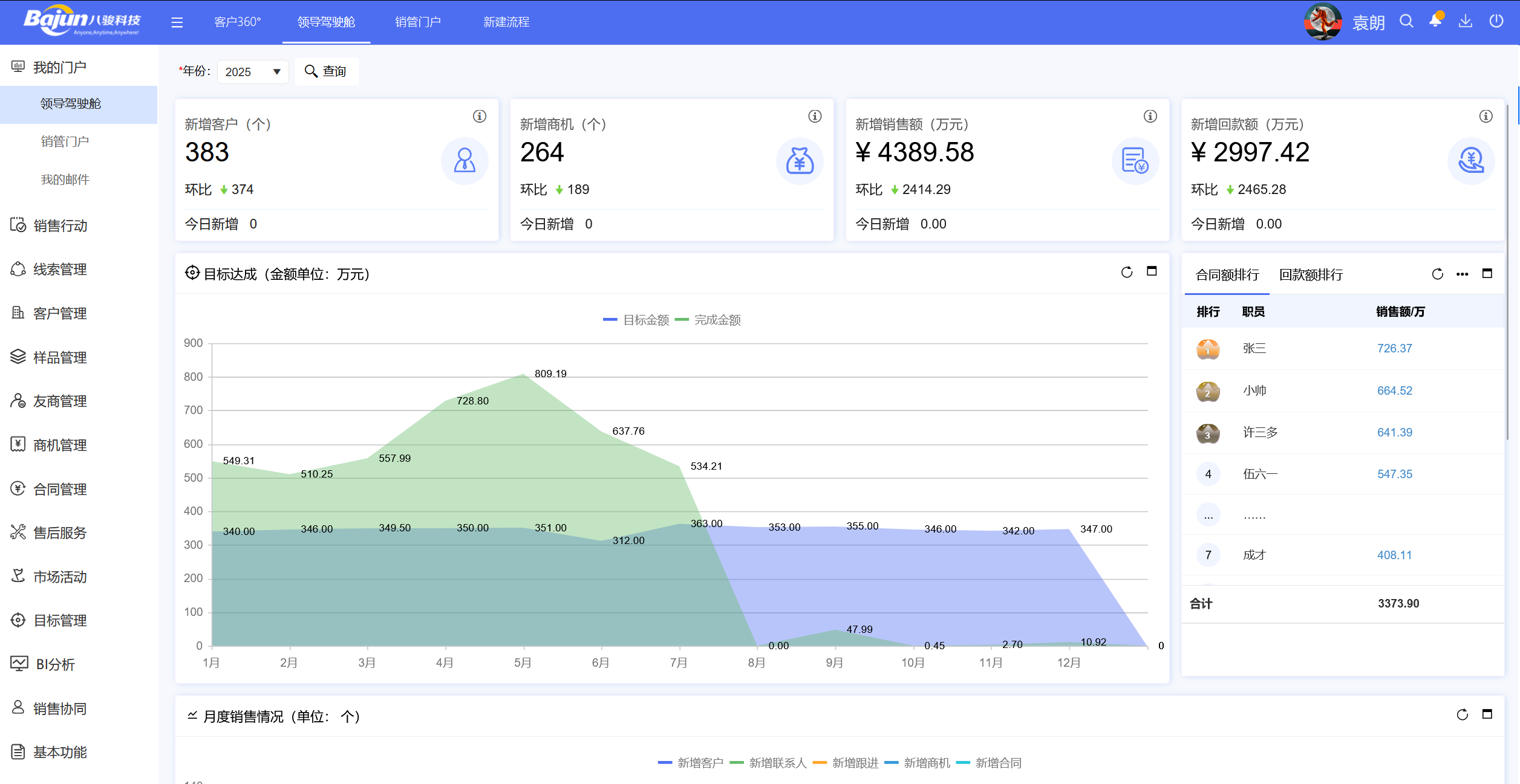This screenshot has width=1520, height=784.
Task: Open 销管门户 top navigation tab
Action: pyautogui.click(x=417, y=22)
